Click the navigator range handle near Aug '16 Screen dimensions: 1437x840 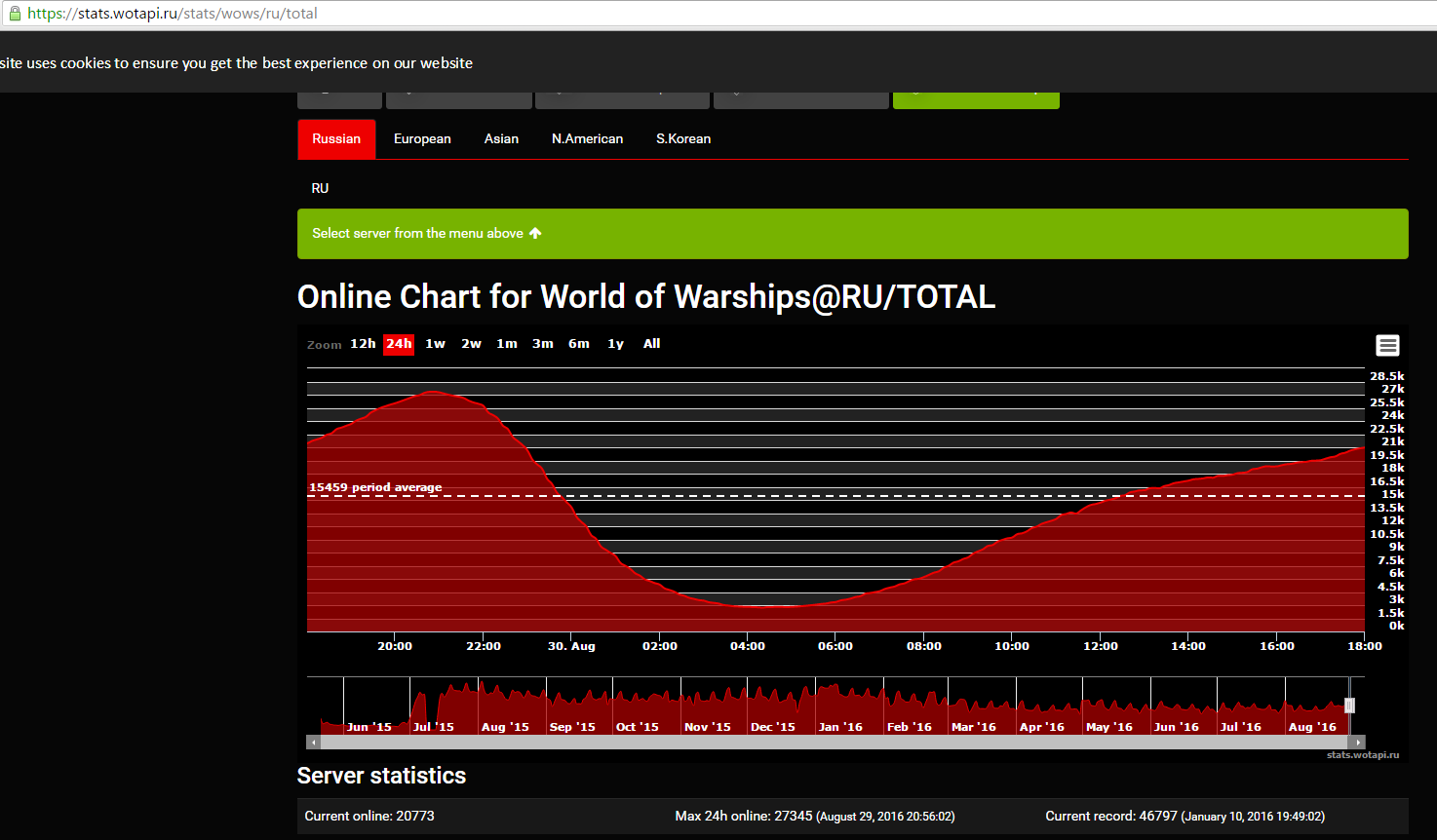click(x=1350, y=706)
